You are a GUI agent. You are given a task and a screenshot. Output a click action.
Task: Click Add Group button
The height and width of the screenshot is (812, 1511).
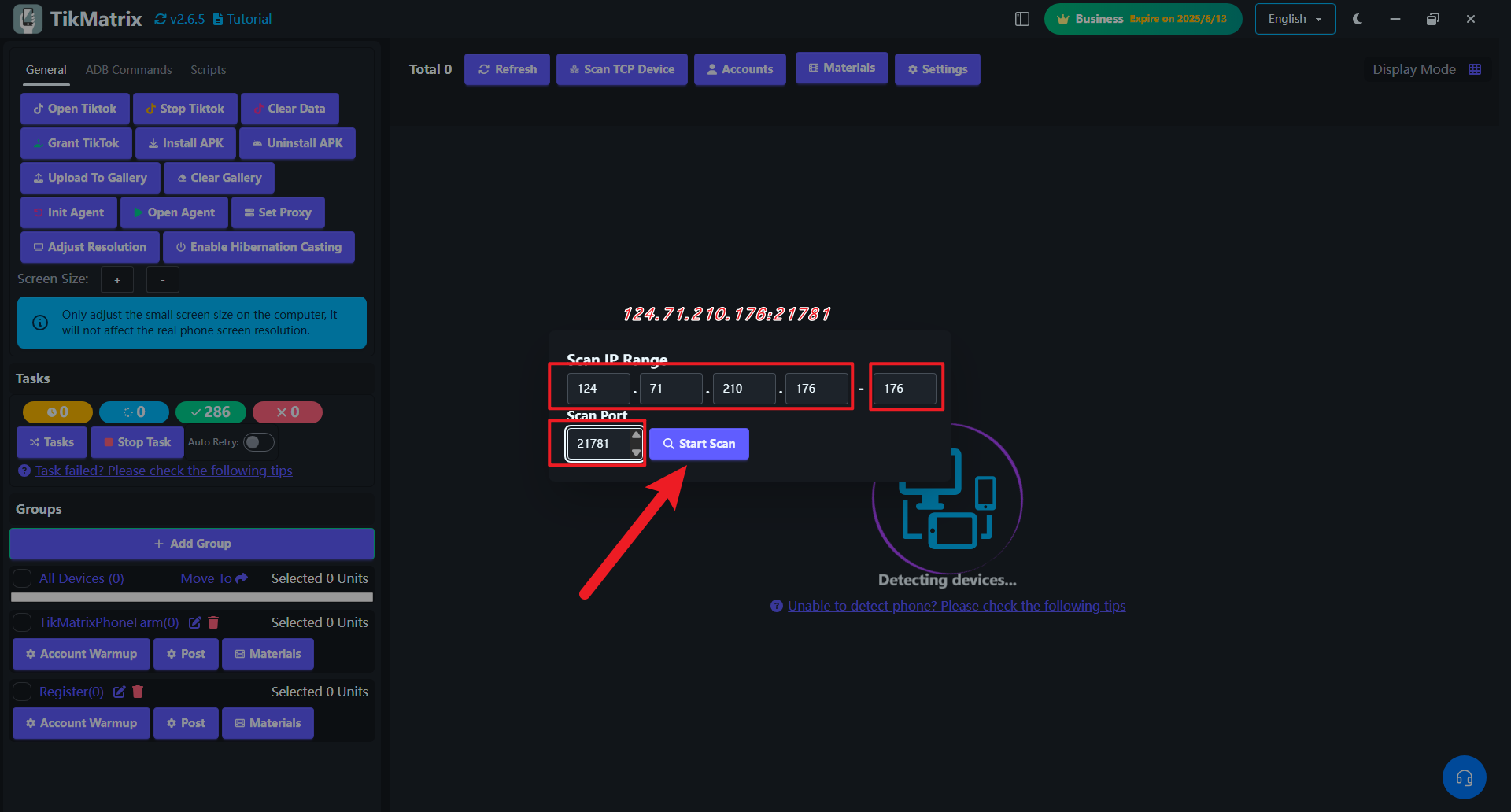(x=192, y=544)
